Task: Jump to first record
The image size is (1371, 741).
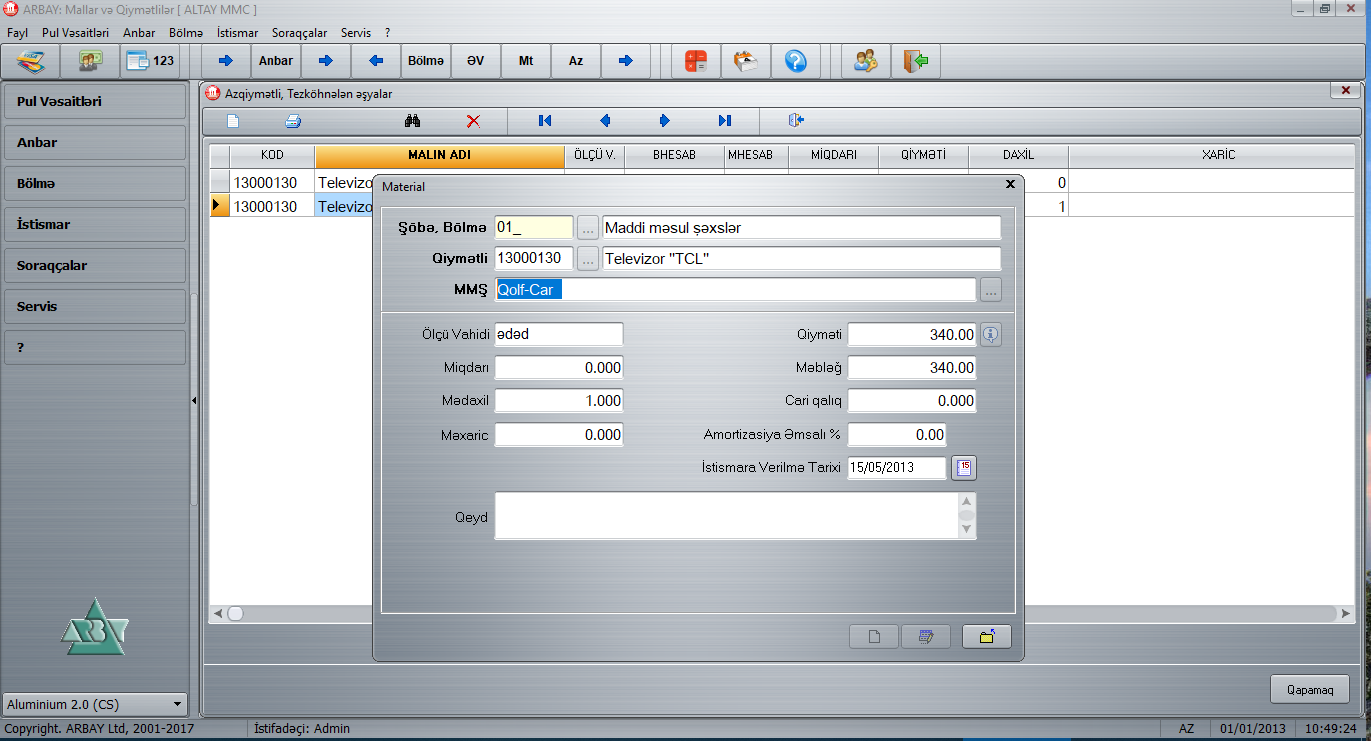Action: 545,121
